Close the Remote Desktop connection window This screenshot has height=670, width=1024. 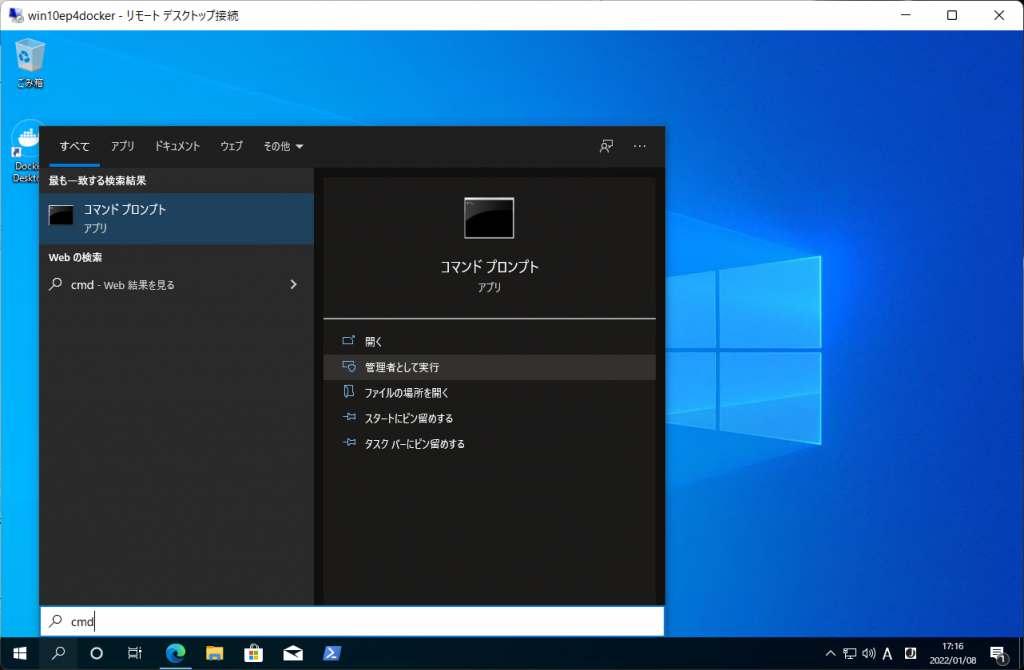(x=999, y=15)
